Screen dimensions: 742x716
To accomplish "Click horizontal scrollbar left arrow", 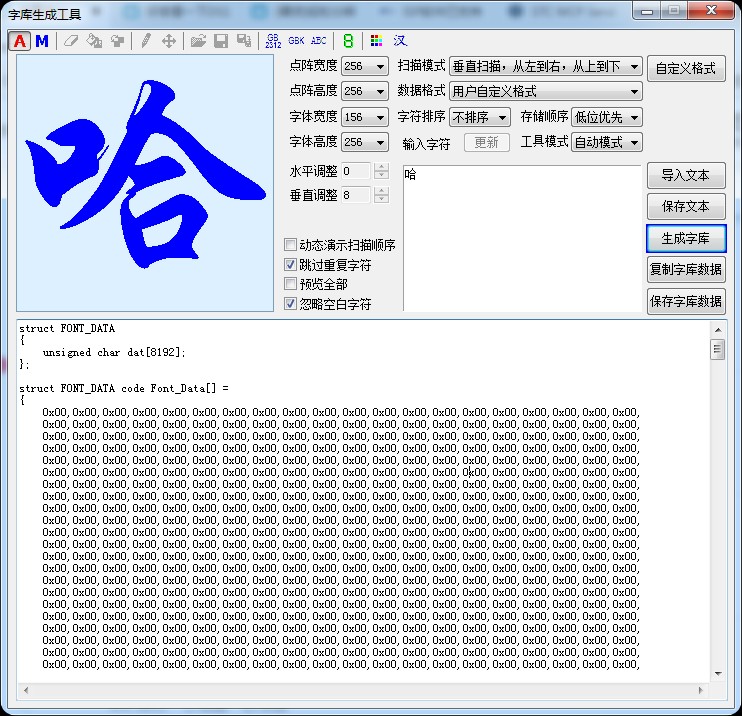I will point(26,690).
